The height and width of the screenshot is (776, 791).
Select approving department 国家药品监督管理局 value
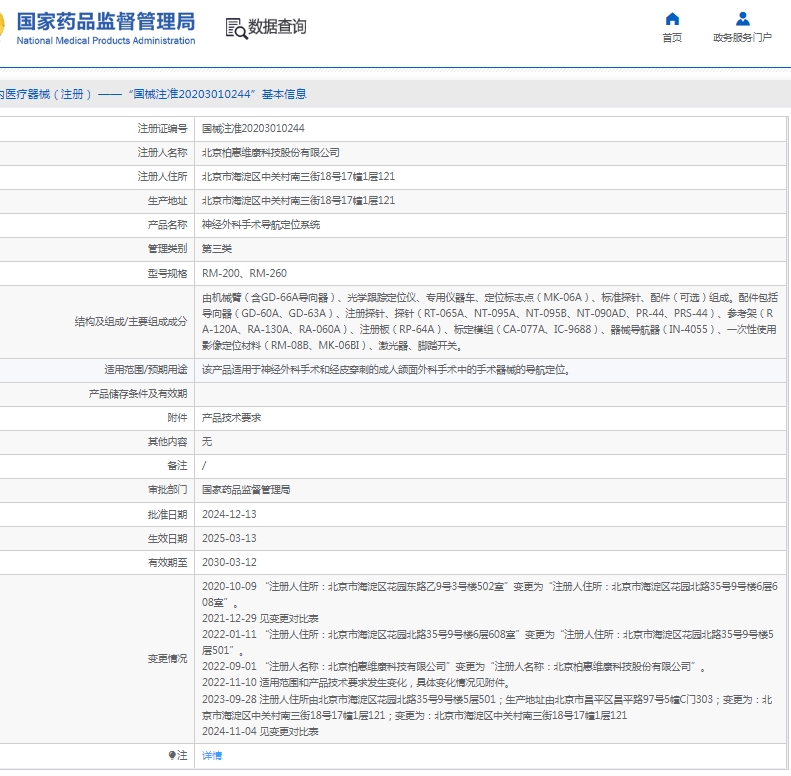tap(246, 490)
